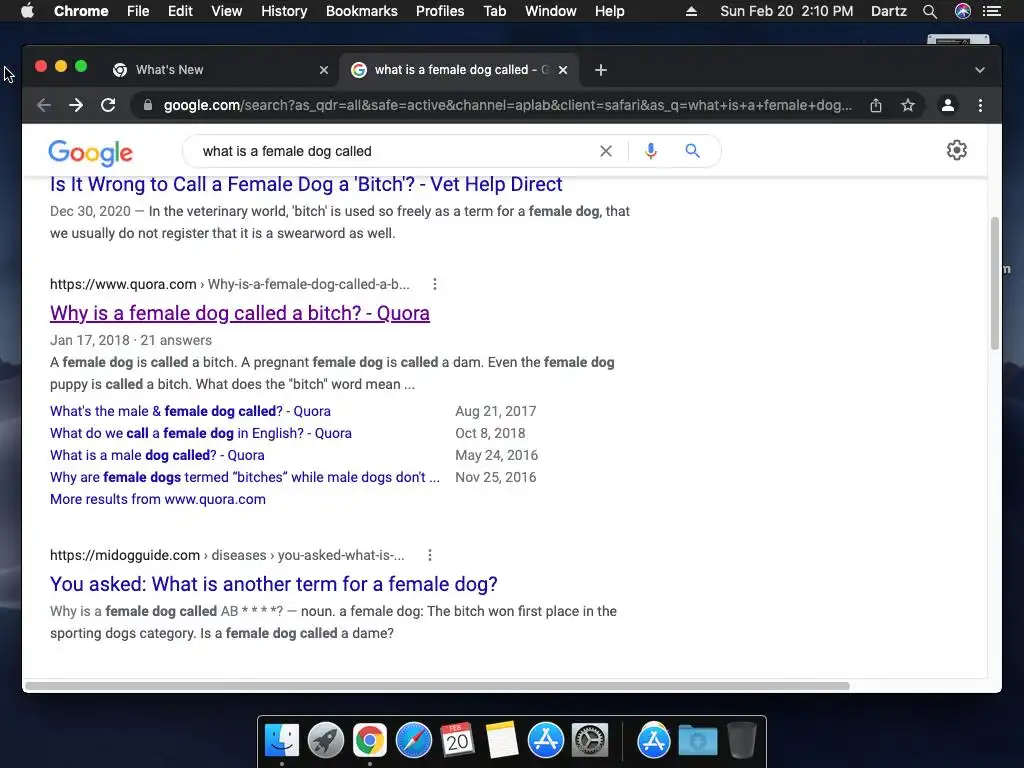Open Google quick settings gear
Viewport: 1024px width, 768px height.
[x=957, y=150]
